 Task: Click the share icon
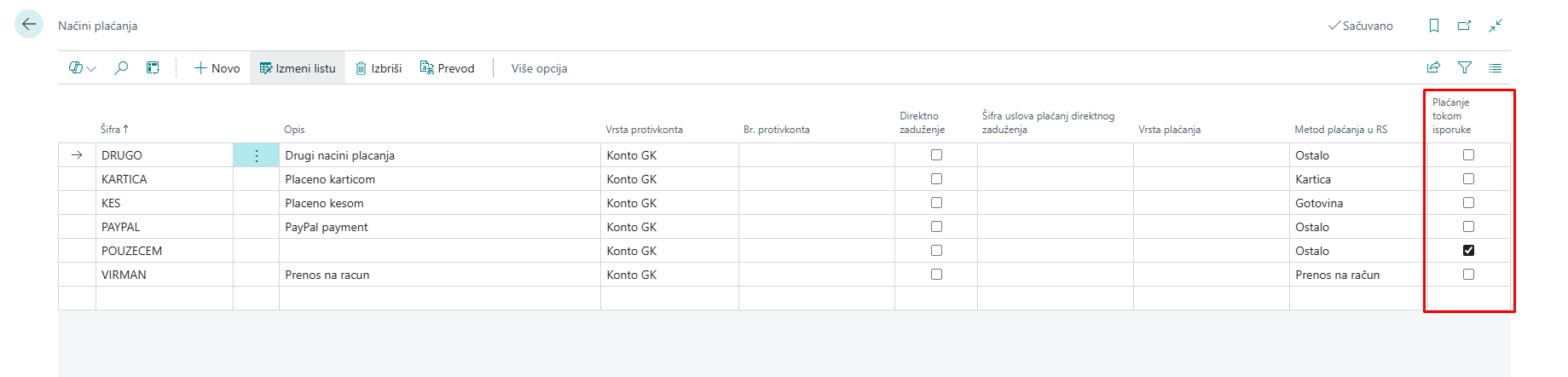[1433, 68]
